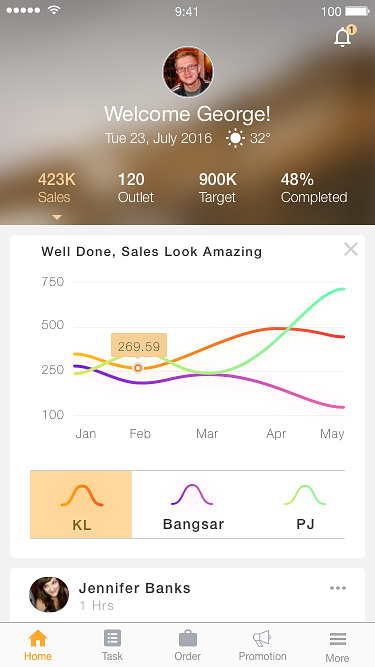Image resolution: width=375 pixels, height=667 pixels.
Task: Select the Sales 423K stat
Action: pyautogui.click(x=57, y=188)
